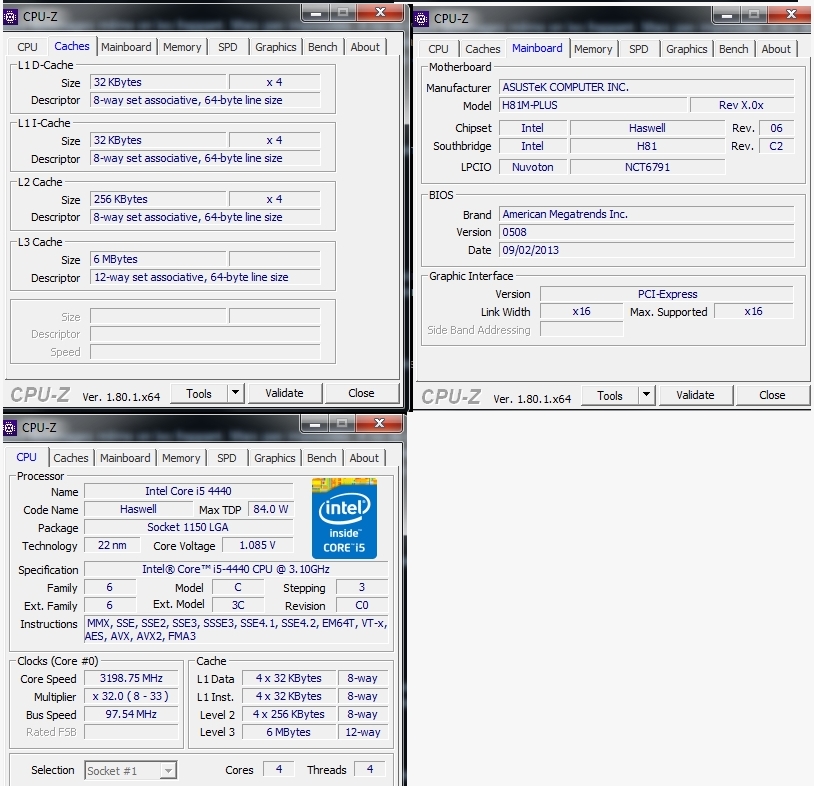The height and width of the screenshot is (786, 814).
Task: Click graphic interface version "PCI-Express"
Action: click(667, 294)
